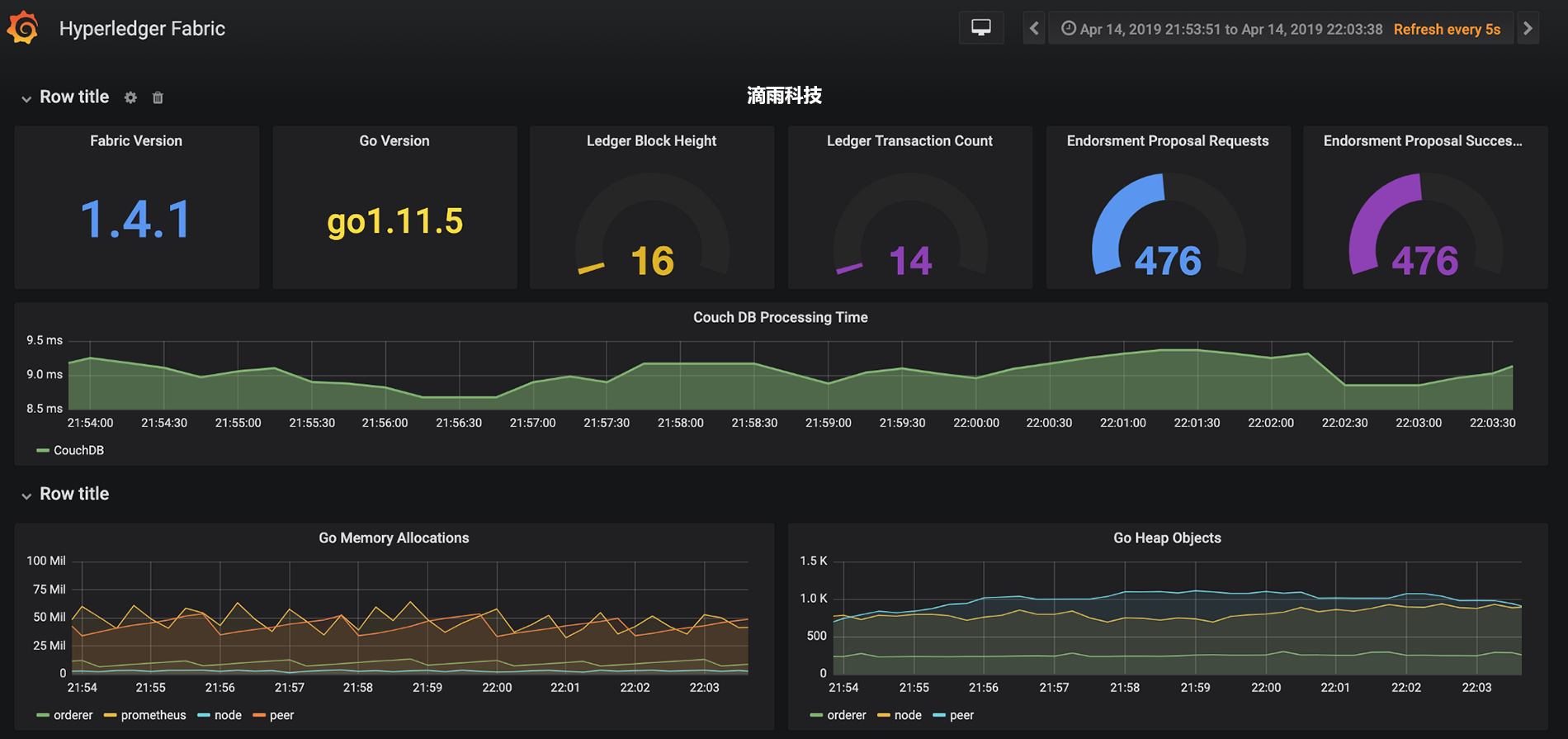
Task: Toggle TV view mode monitor icon
Action: coord(981,28)
